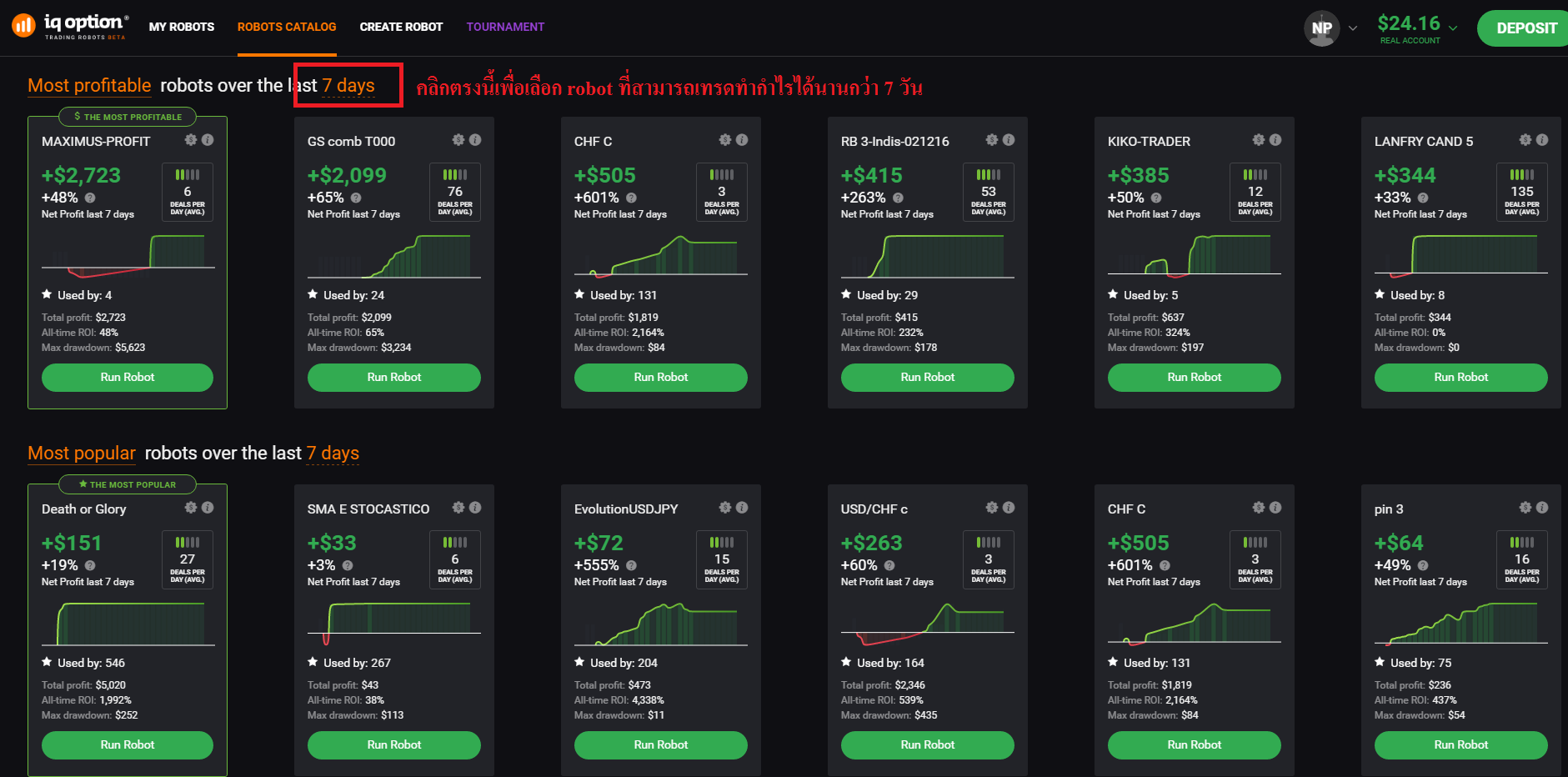
Task: Click the green DEPOSIT button
Action: (1524, 28)
